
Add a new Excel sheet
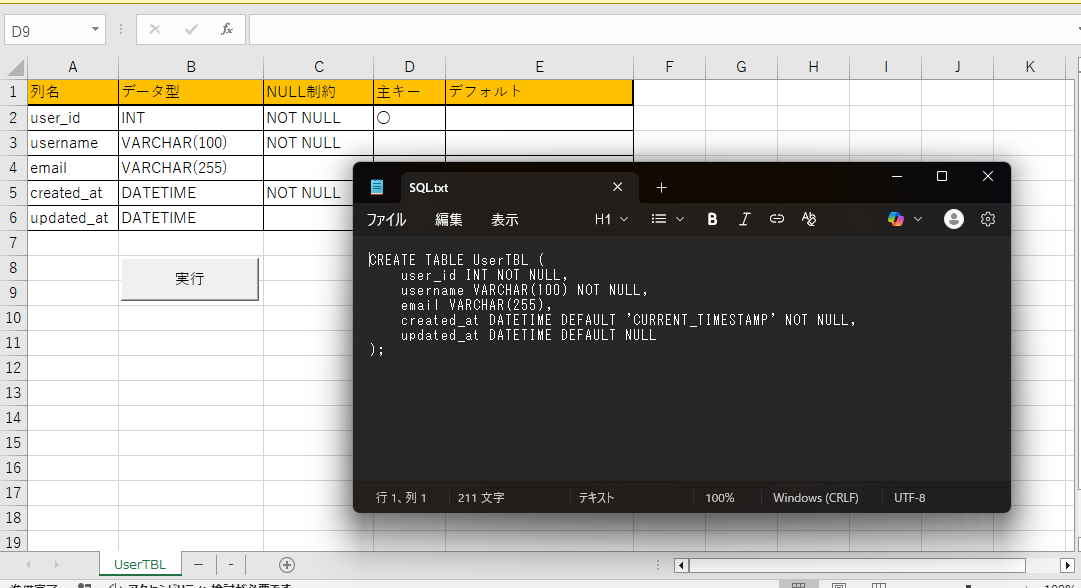tap(287, 565)
